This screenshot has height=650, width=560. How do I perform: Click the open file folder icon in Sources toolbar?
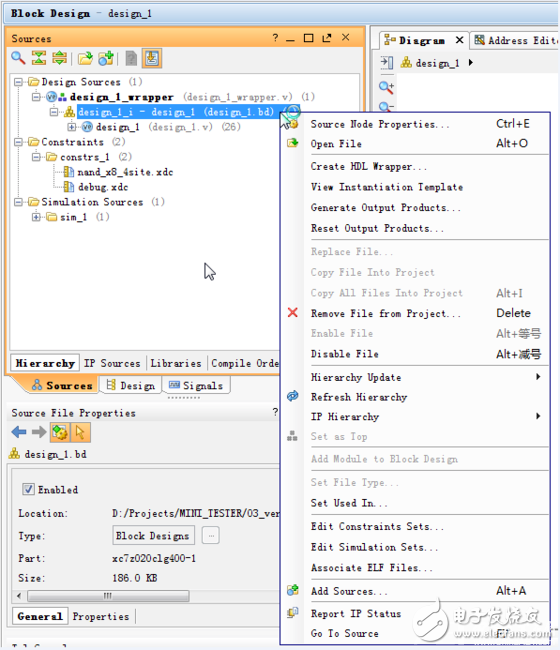click(x=85, y=58)
